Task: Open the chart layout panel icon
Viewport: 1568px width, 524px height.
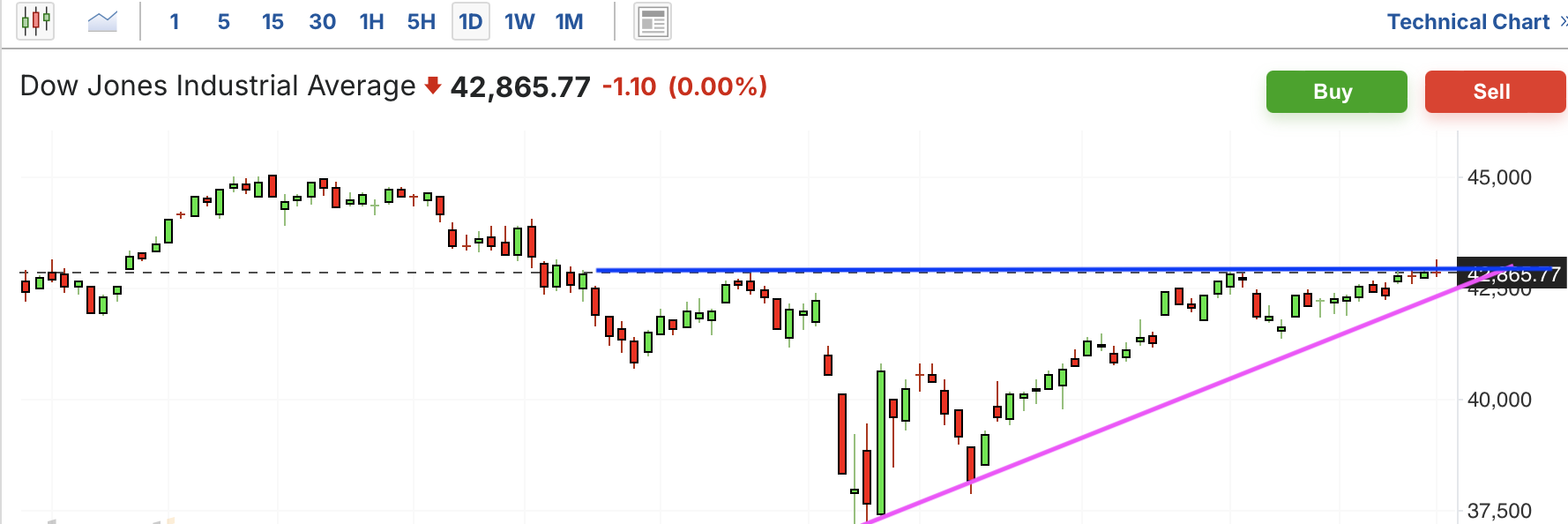Action: pyautogui.click(x=653, y=22)
